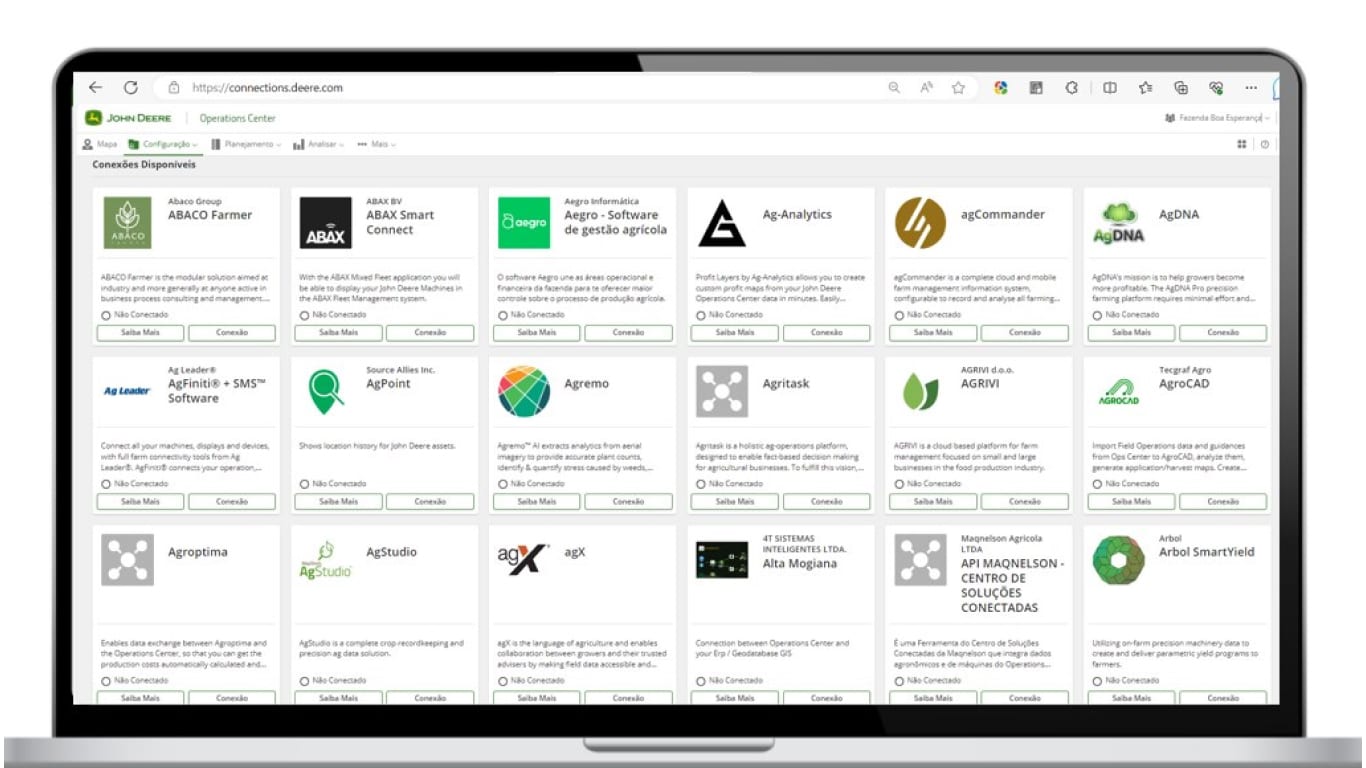Click Conexão button for AgFiniti + SMS Software
Viewport: 1366px width, 768px height.
point(232,501)
